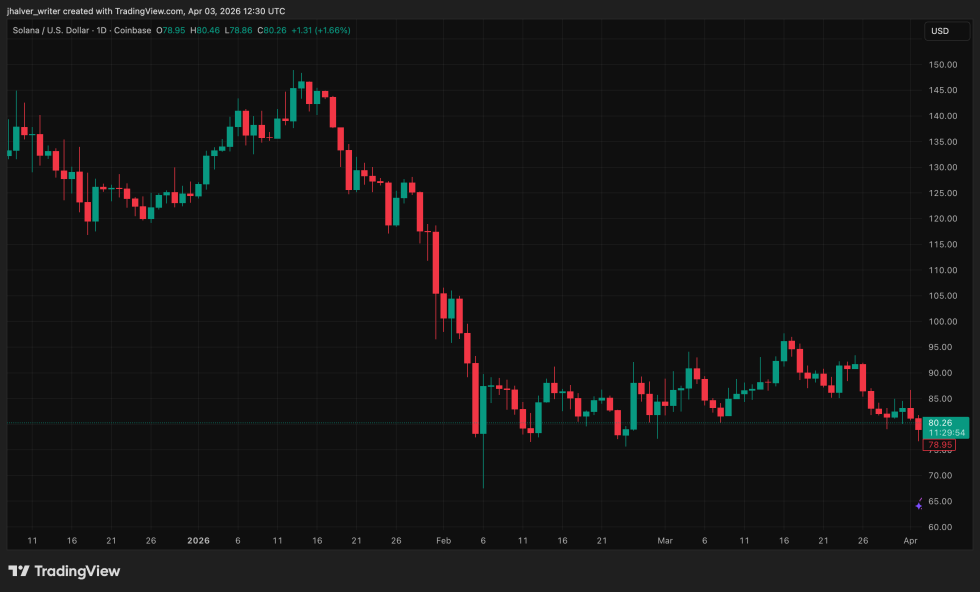This screenshot has width=980, height=592.
Task: Click the purple sparkle marker icon
Action: (919, 504)
